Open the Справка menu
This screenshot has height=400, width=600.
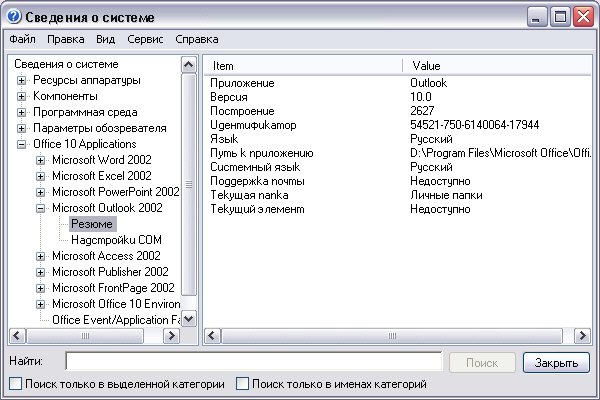pyautogui.click(x=196, y=40)
